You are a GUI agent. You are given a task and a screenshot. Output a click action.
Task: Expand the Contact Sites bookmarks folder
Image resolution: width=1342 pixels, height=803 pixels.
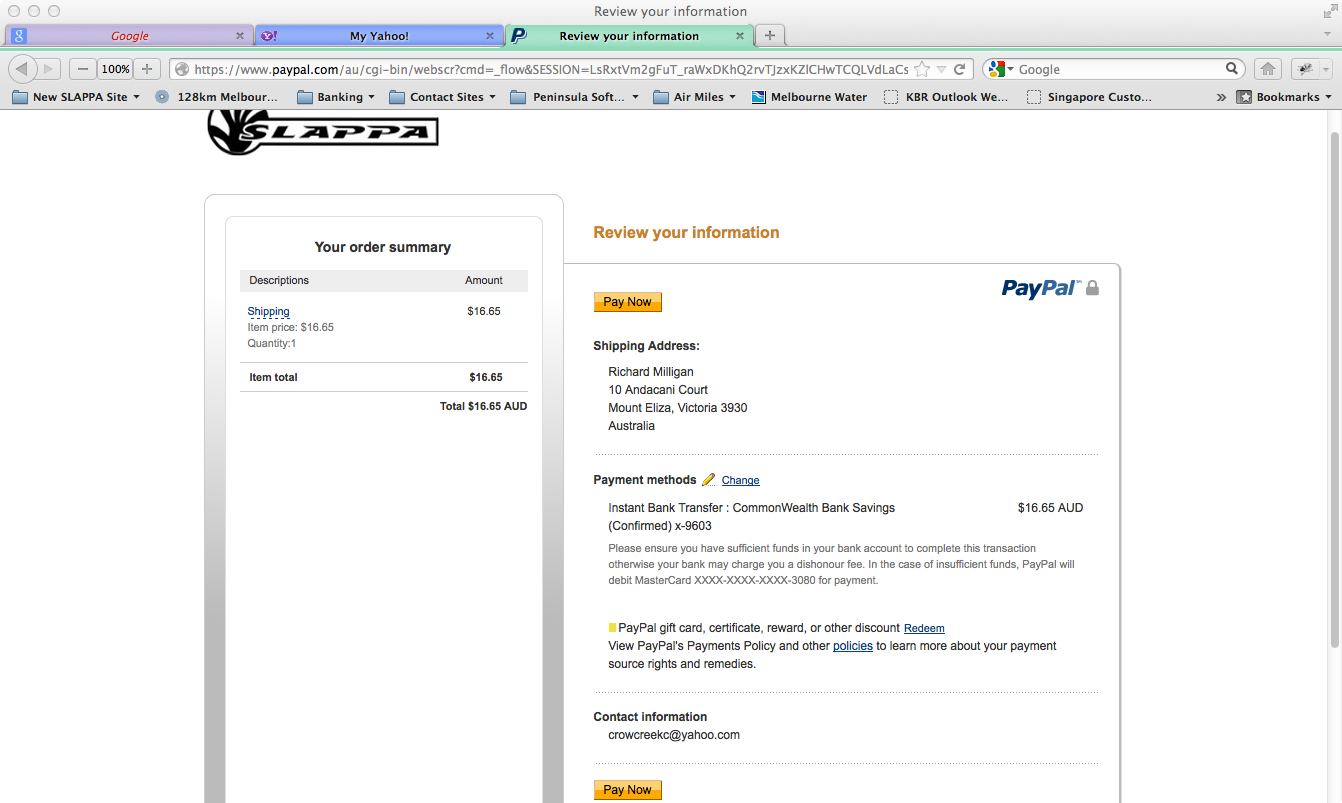pos(443,97)
